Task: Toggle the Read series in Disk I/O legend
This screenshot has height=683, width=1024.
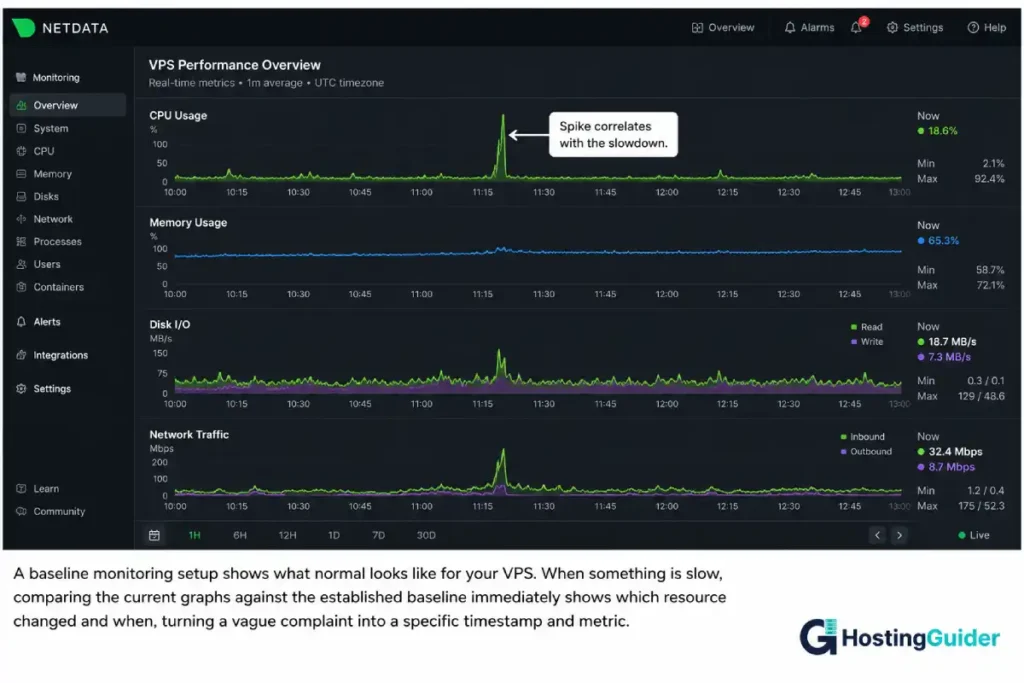Action: pyautogui.click(x=867, y=327)
